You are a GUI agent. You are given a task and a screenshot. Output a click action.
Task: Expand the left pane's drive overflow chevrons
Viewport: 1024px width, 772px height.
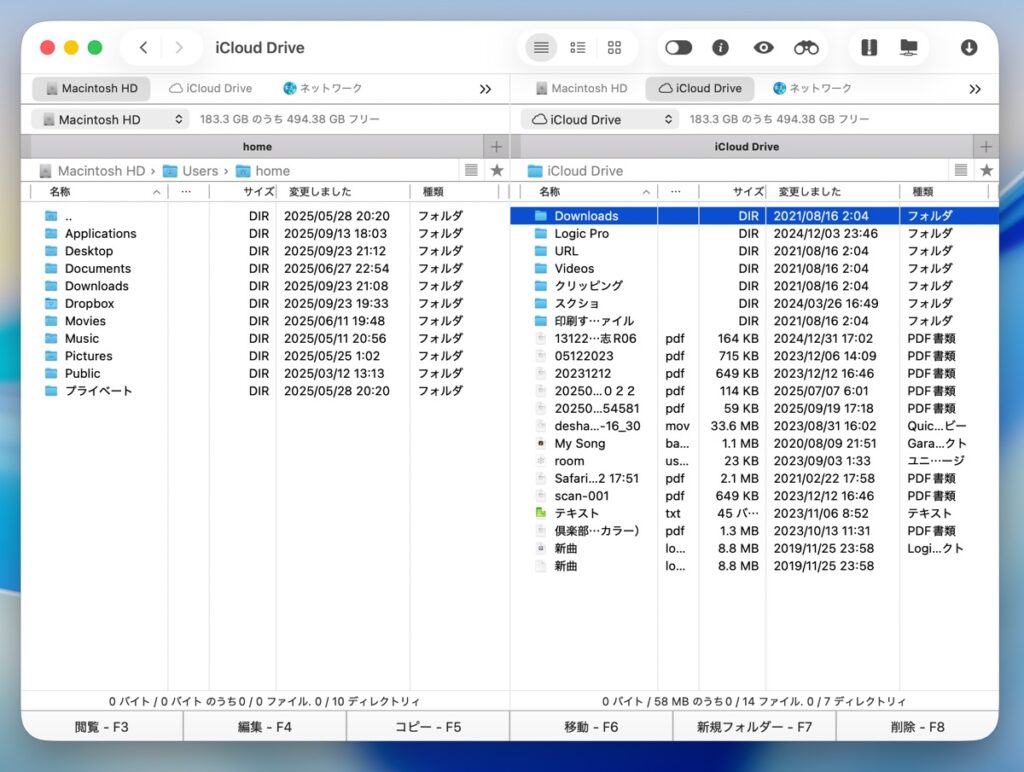(485, 89)
